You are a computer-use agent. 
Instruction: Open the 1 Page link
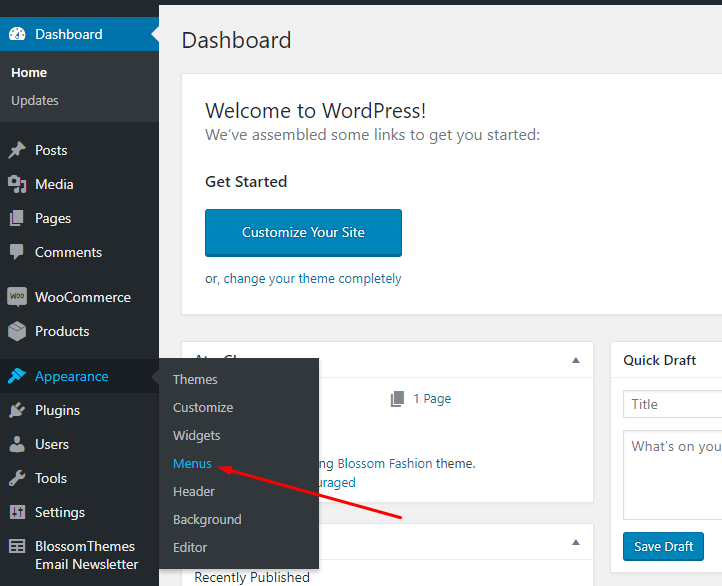pyautogui.click(x=432, y=399)
